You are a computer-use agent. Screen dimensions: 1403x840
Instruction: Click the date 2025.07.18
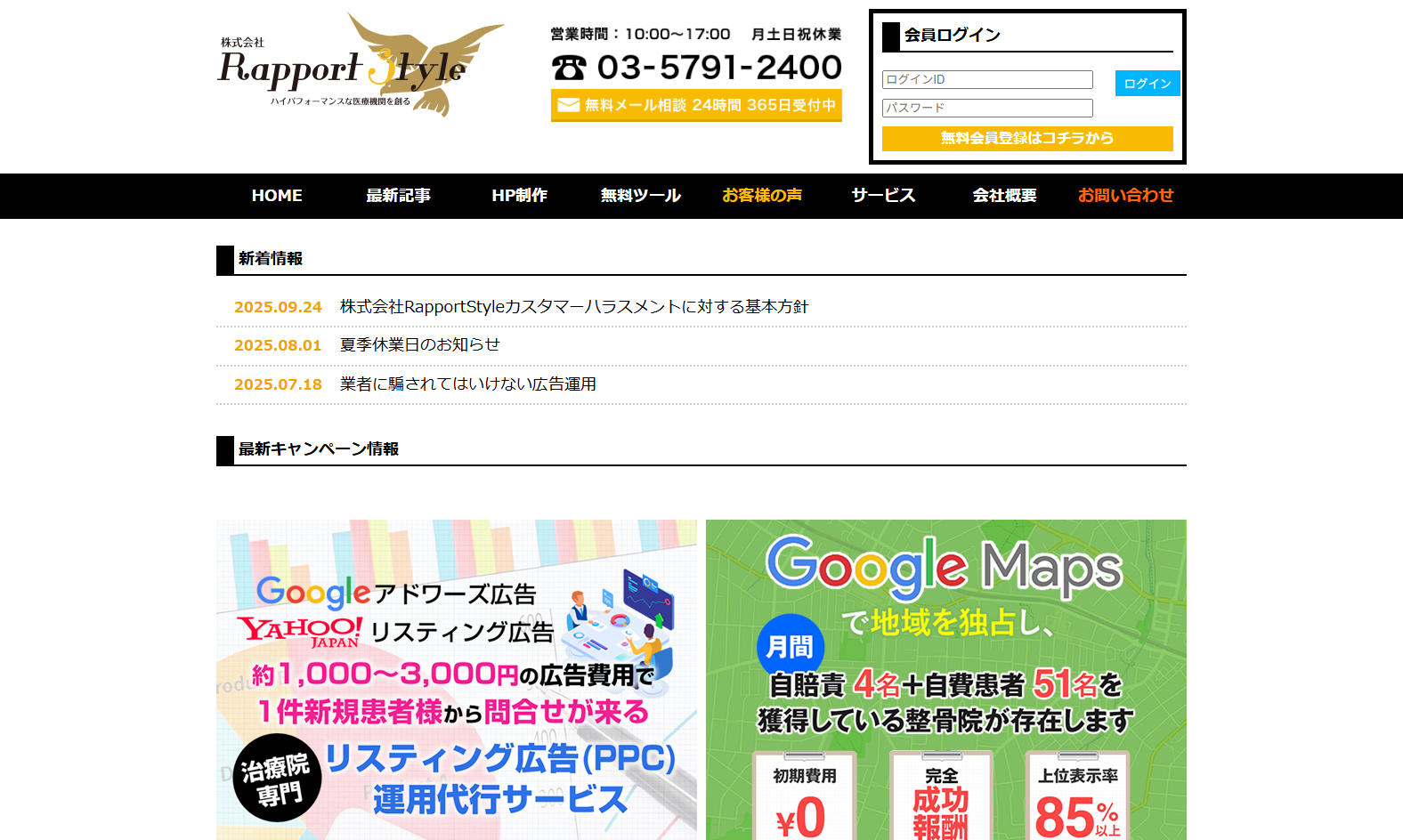(x=278, y=384)
